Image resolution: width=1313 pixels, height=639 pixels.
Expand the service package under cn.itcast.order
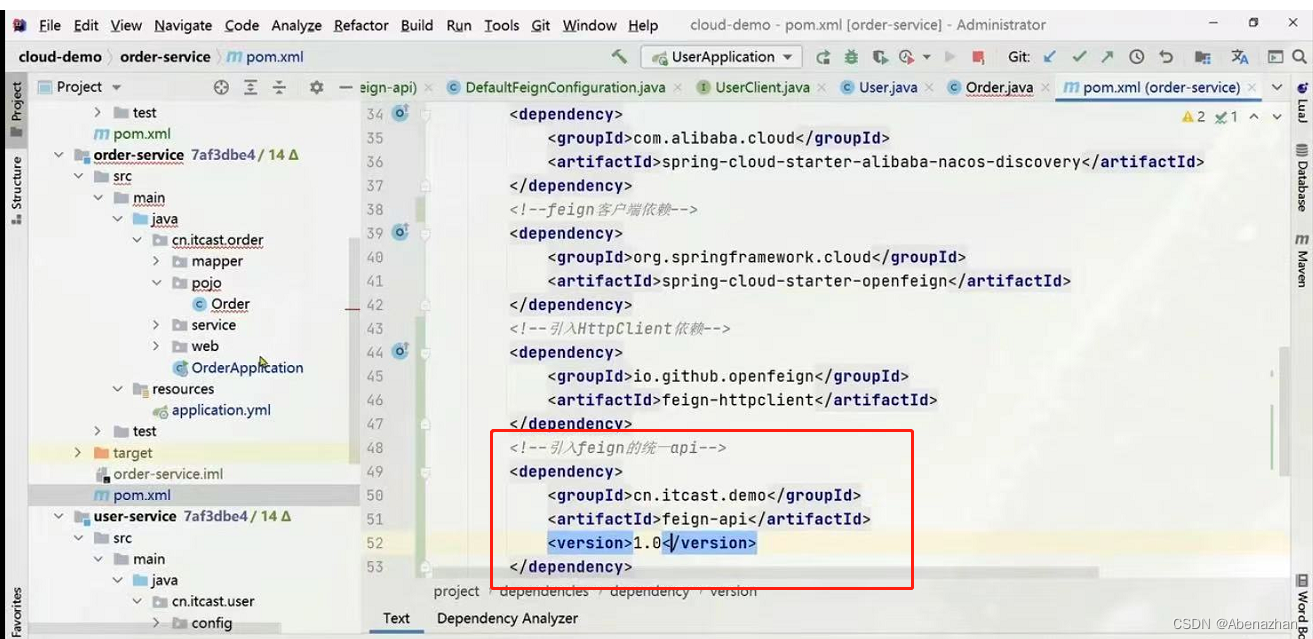(156, 325)
